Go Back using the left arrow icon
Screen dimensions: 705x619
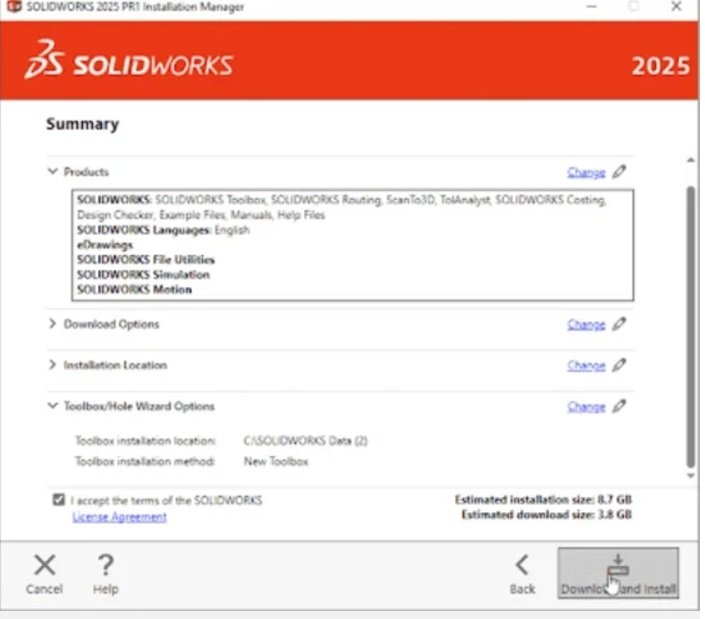522,565
